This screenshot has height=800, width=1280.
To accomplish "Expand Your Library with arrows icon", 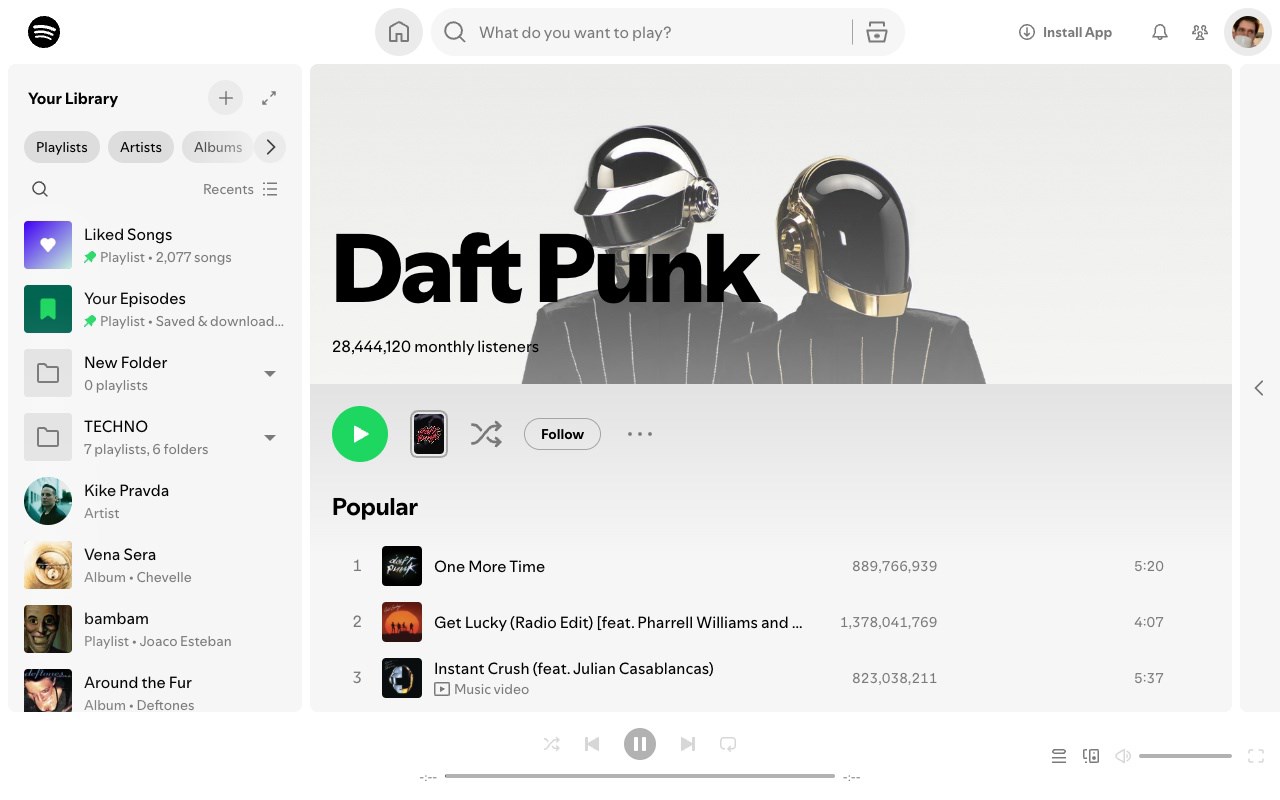I will 269,98.
